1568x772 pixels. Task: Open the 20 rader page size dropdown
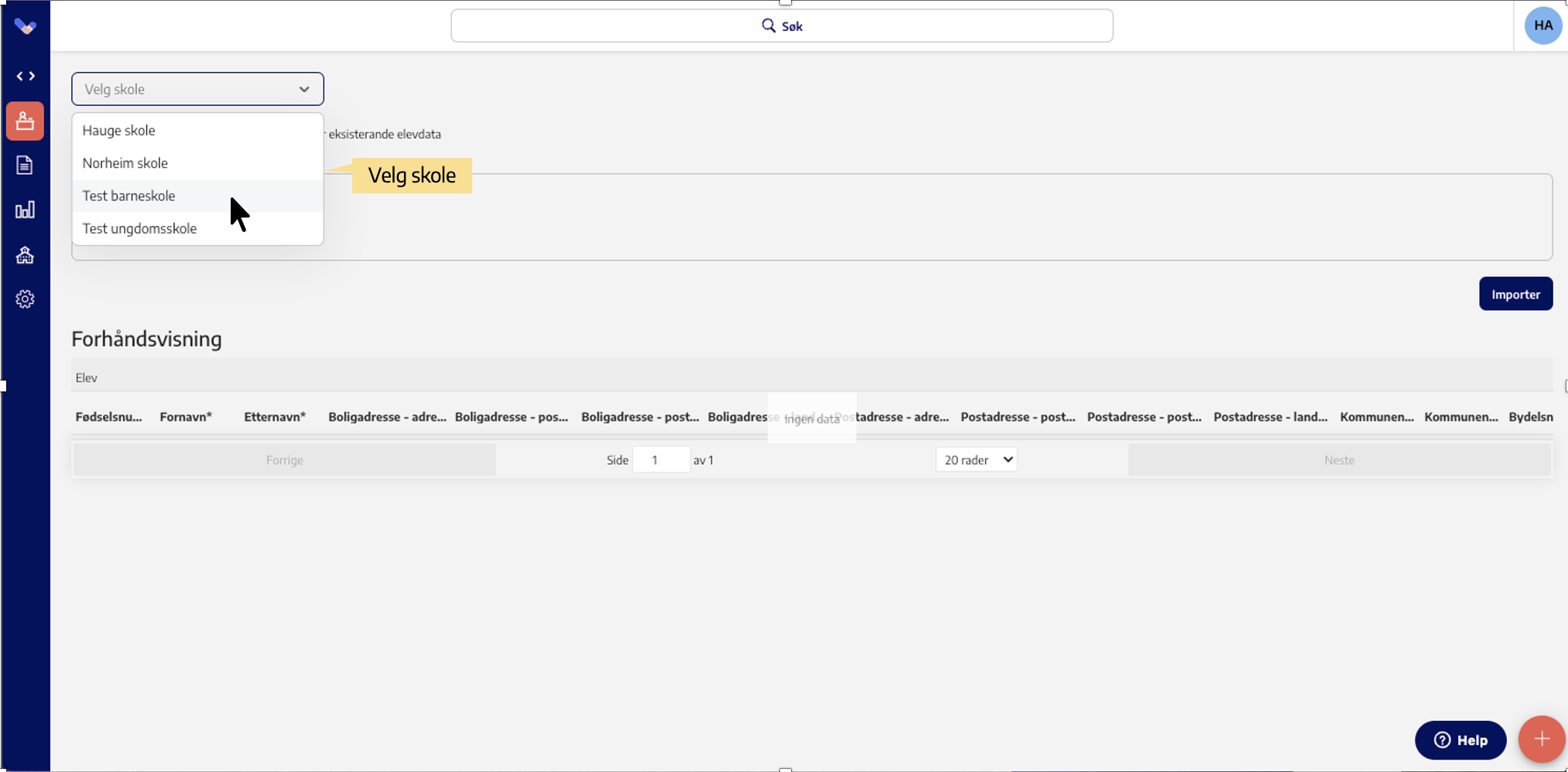pyautogui.click(x=977, y=459)
